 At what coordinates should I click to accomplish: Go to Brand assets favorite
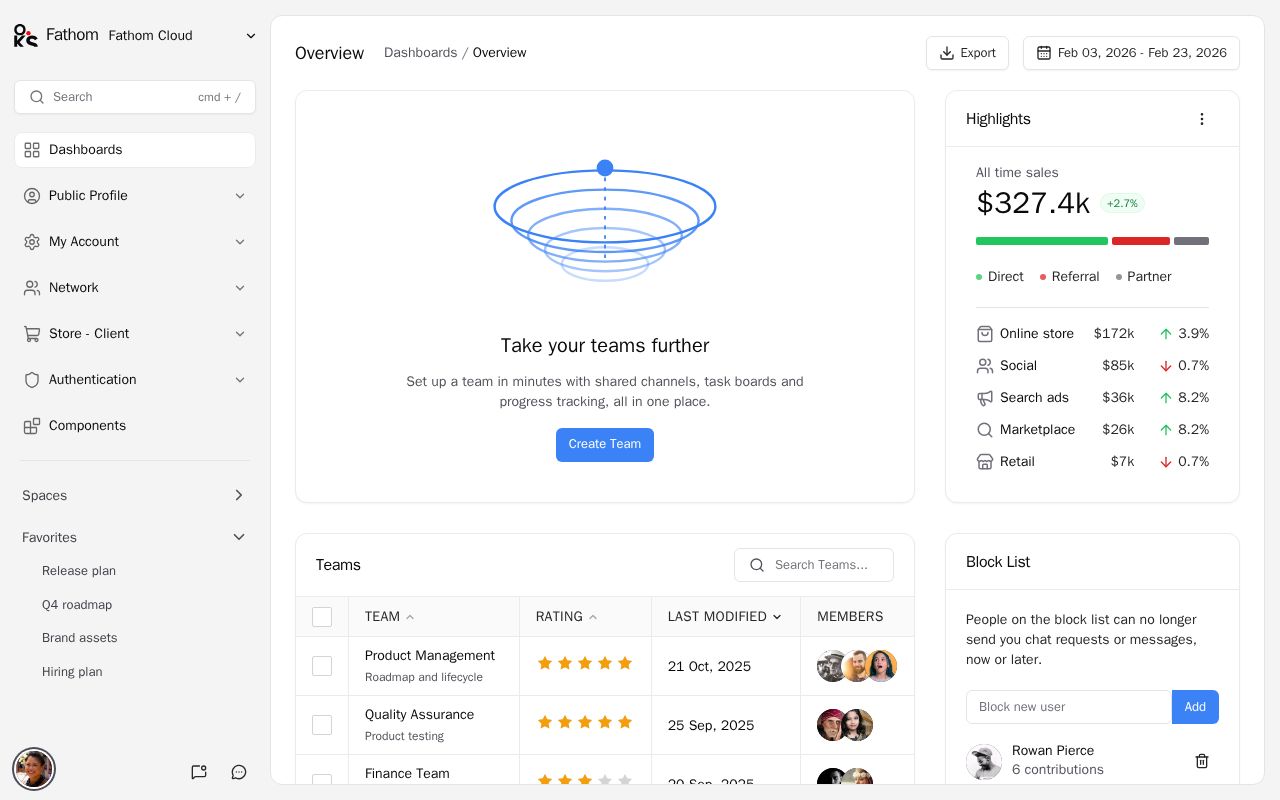coord(80,638)
